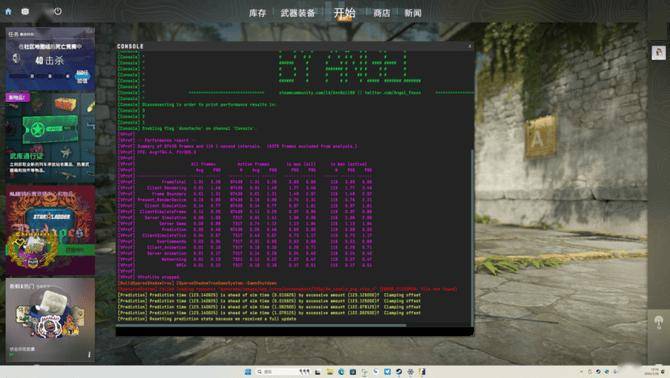Click the Steam icon in taskbar
The width and height of the screenshot is (670, 378).
(398, 372)
